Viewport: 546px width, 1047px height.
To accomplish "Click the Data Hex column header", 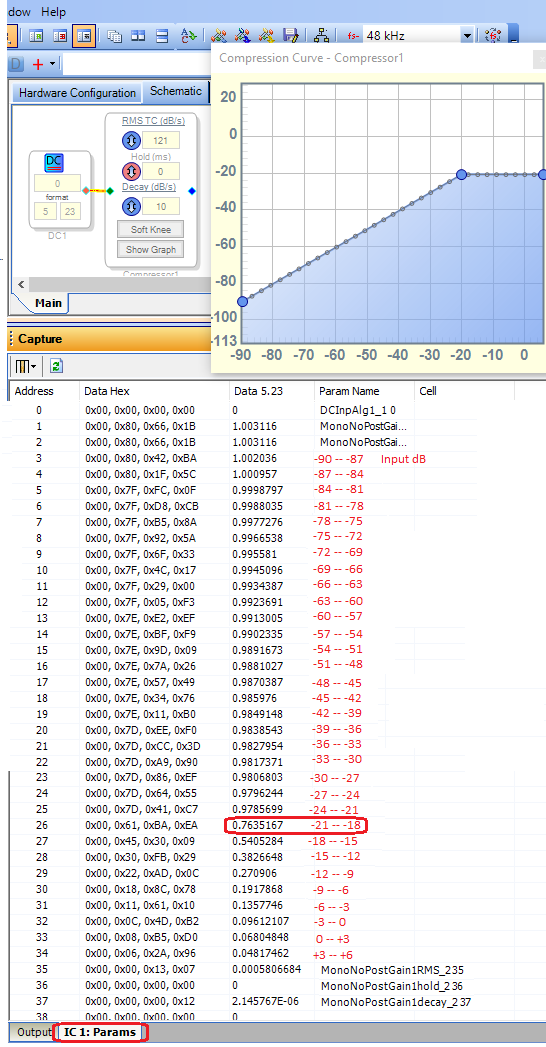I will tap(154, 391).
